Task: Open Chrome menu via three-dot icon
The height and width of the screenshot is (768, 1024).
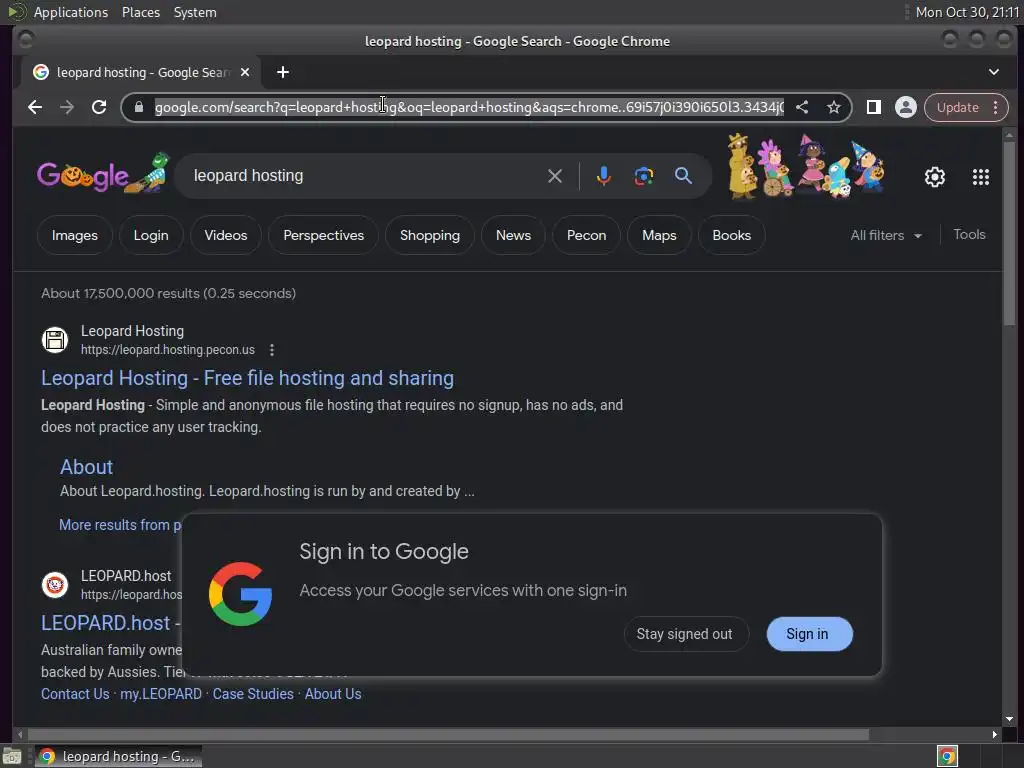Action: [995, 107]
